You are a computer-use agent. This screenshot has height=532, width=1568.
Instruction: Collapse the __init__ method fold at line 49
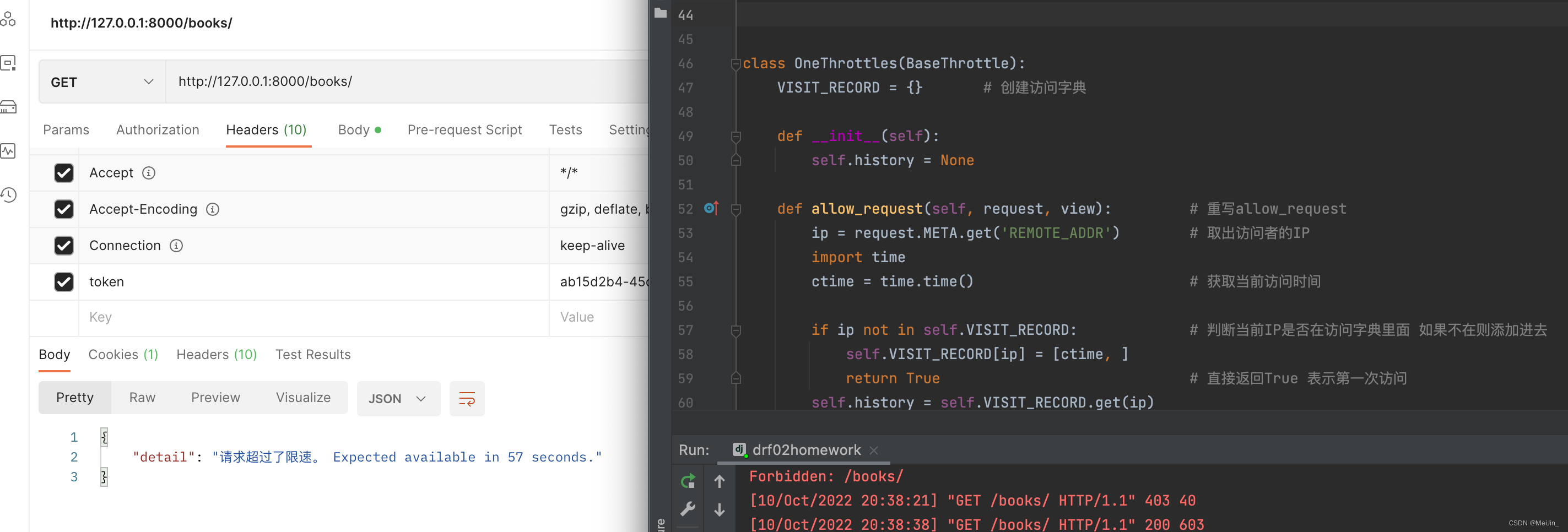[x=736, y=137]
